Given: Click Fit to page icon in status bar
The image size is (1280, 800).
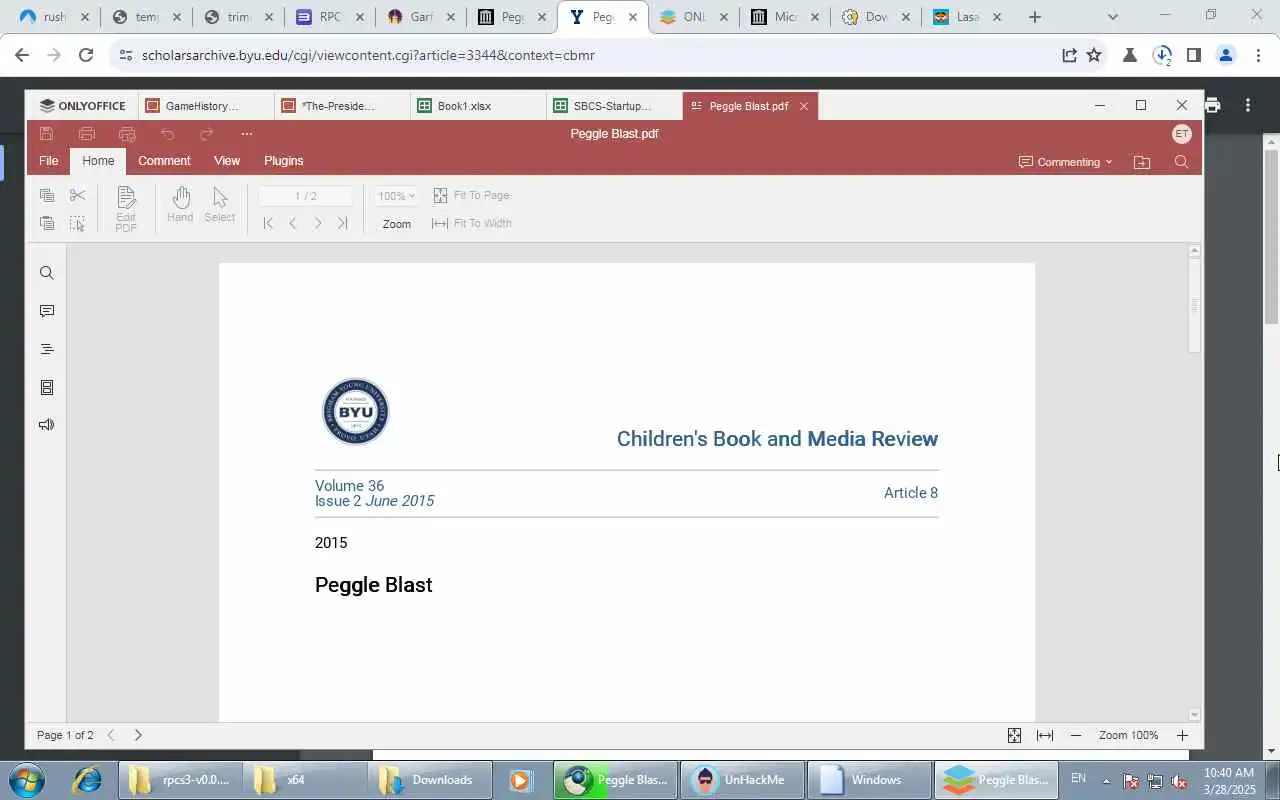Looking at the screenshot, I should (x=1014, y=736).
